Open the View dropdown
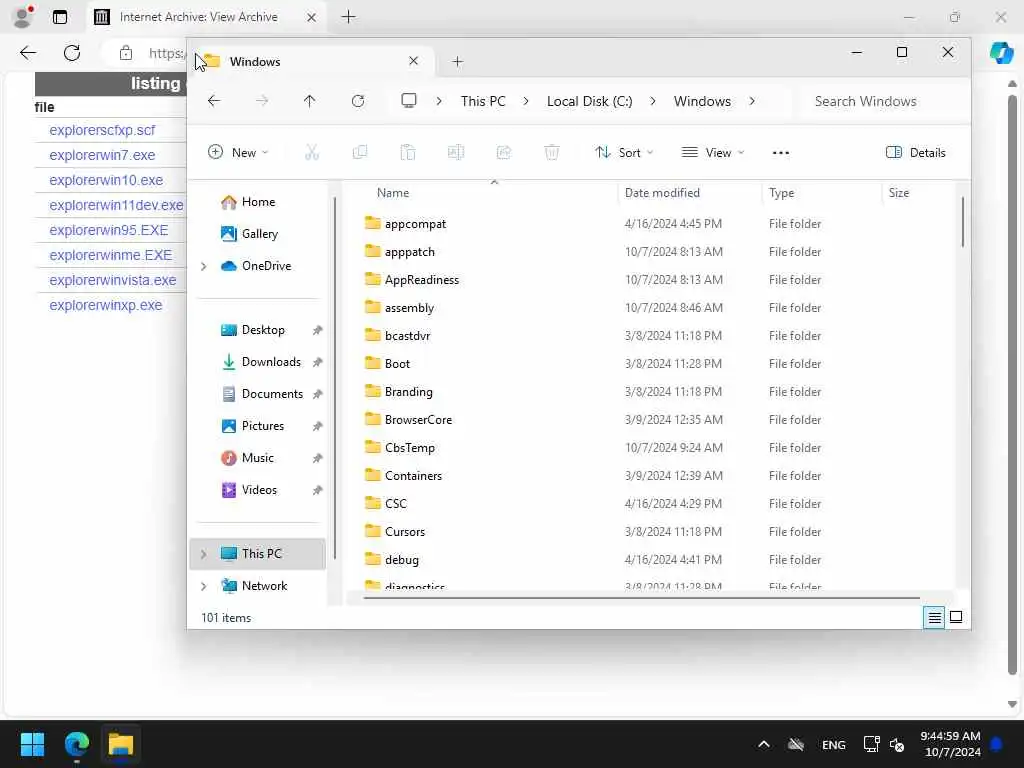Image resolution: width=1024 pixels, height=768 pixels. click(712, 152)
